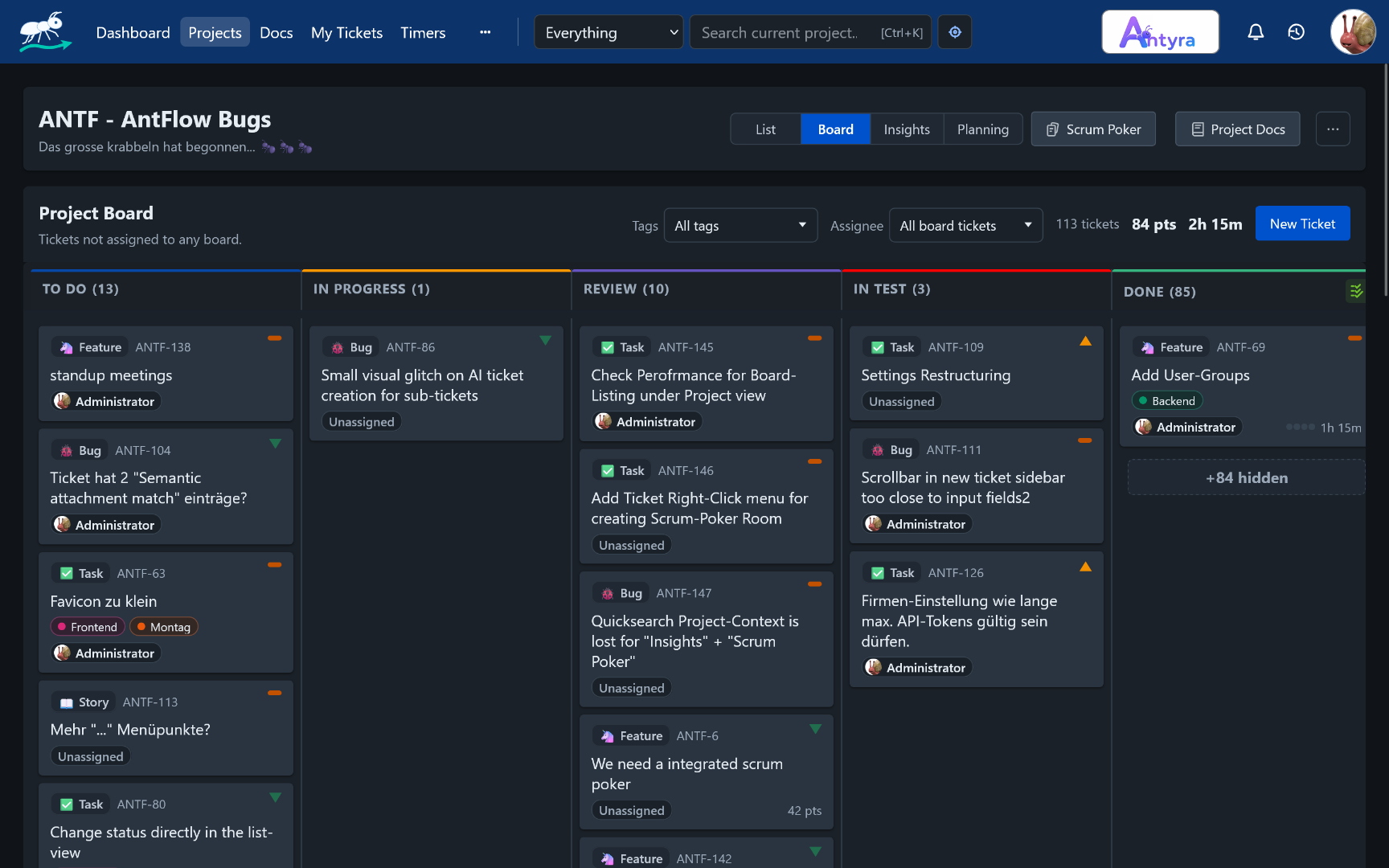This screenshot has height=868, width=1389.
Task: Click the target focus icon beside search
Action: tap(955, 32)
